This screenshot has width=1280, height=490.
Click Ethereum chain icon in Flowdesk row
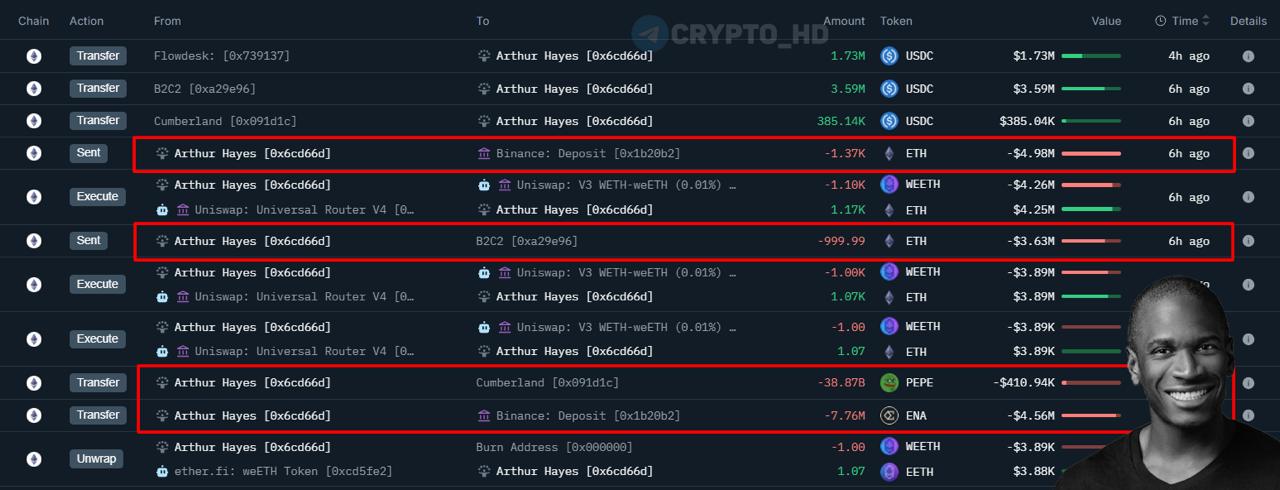[34, 56]
